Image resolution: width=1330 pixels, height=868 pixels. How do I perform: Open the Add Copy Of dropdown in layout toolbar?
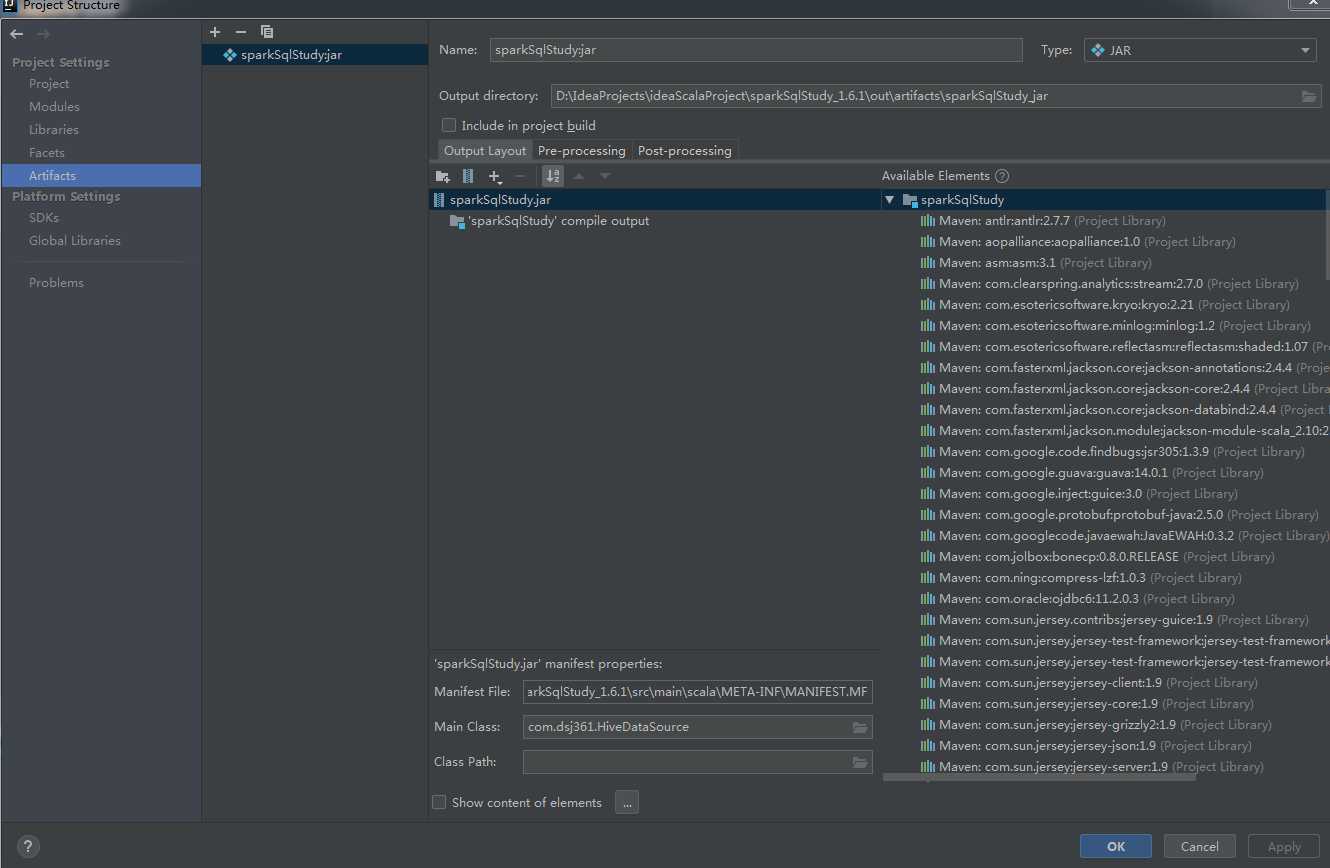(x=495, y=176)
